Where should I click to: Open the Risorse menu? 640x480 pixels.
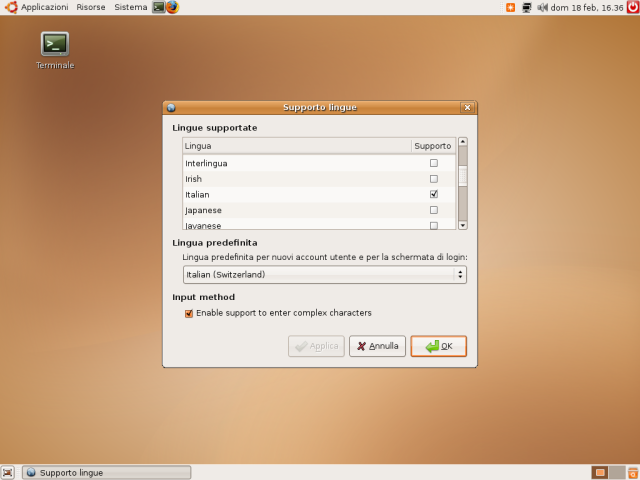click(91, 7)
